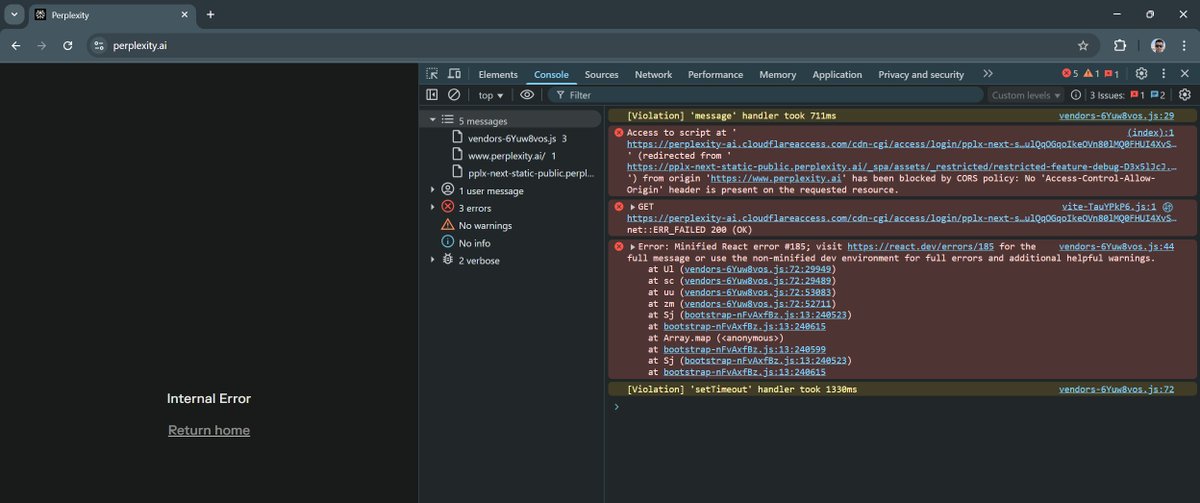This screenshot has width=1200, height=503.
Task: Click the console log level info icon
Action: tap(1076, 95)
